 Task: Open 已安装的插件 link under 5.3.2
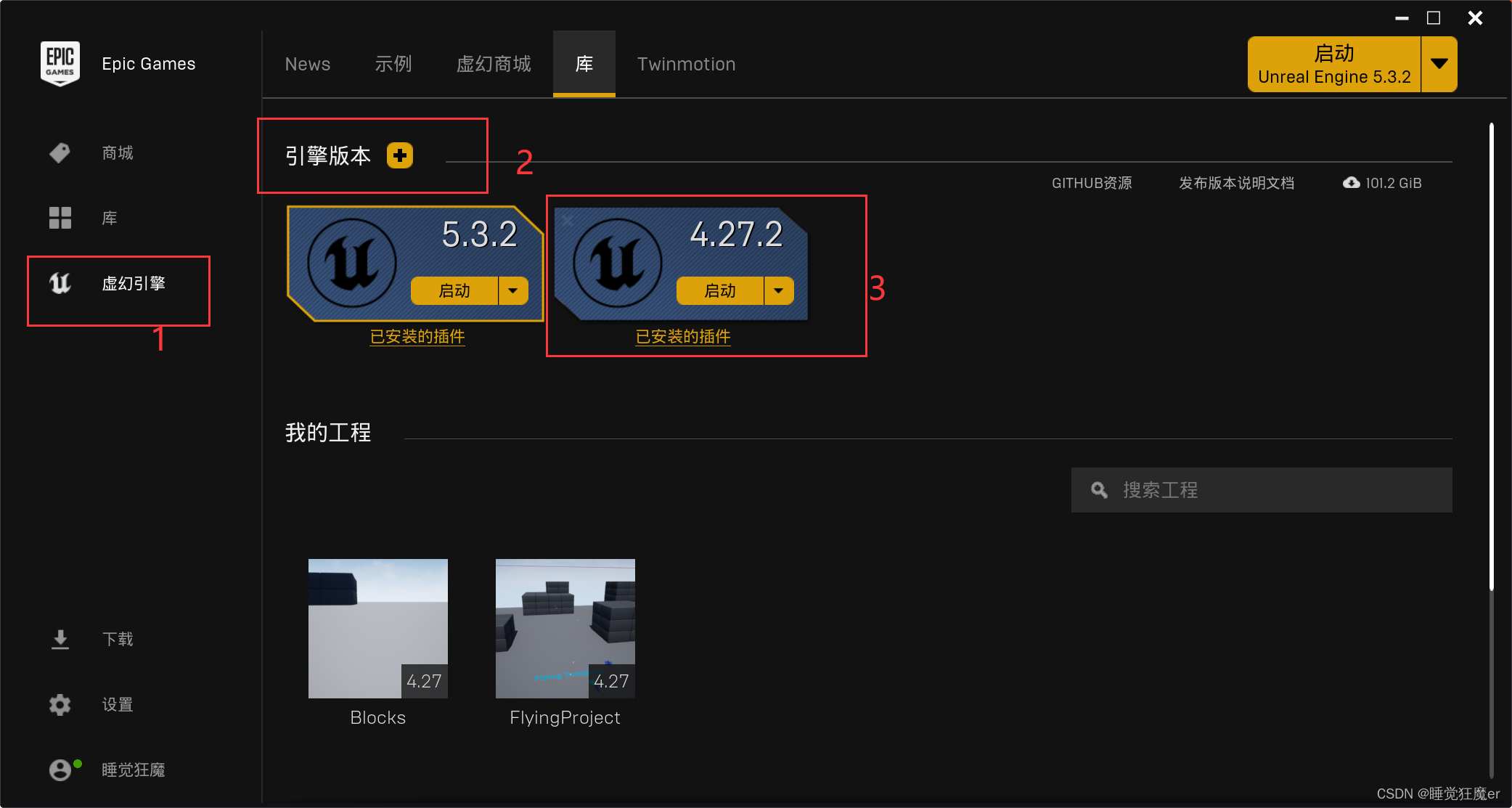tap(417, 337)
